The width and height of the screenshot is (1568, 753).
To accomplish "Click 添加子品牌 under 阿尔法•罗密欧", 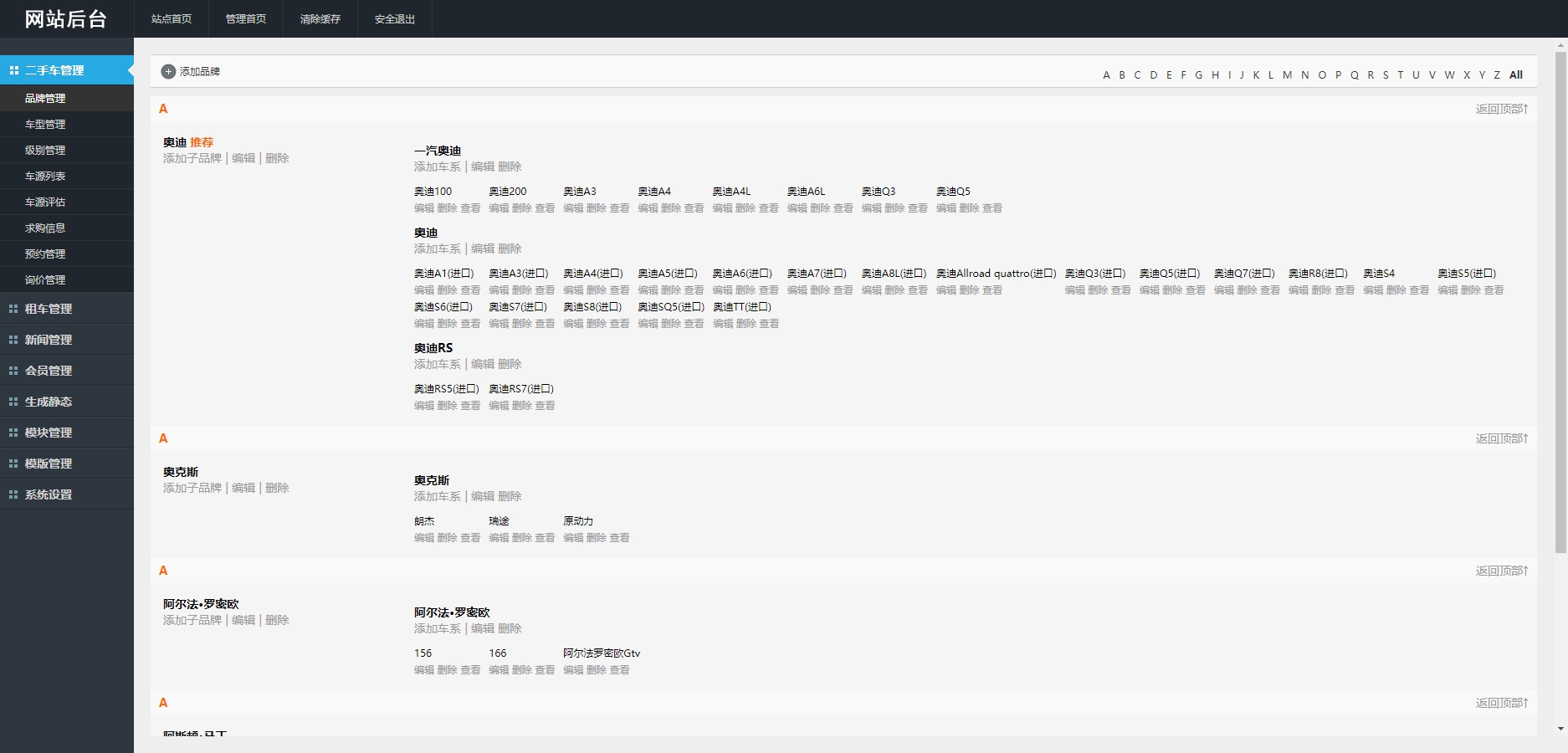I will point(192,620).
